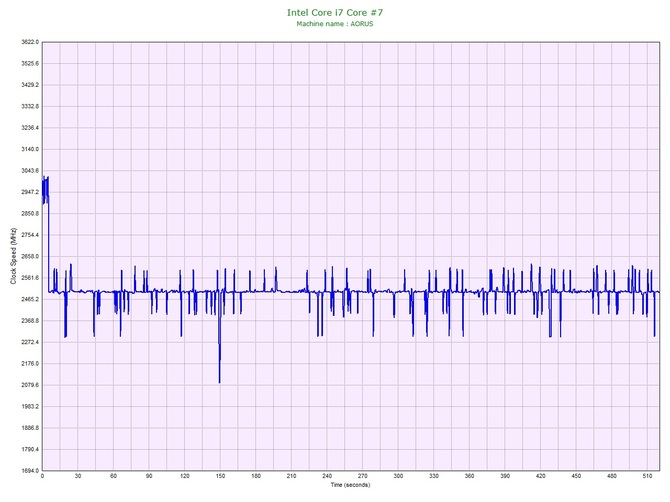Click the 420 tick on time axis
The width and height of the screenshot is (670, 502).
coord(541,476)
